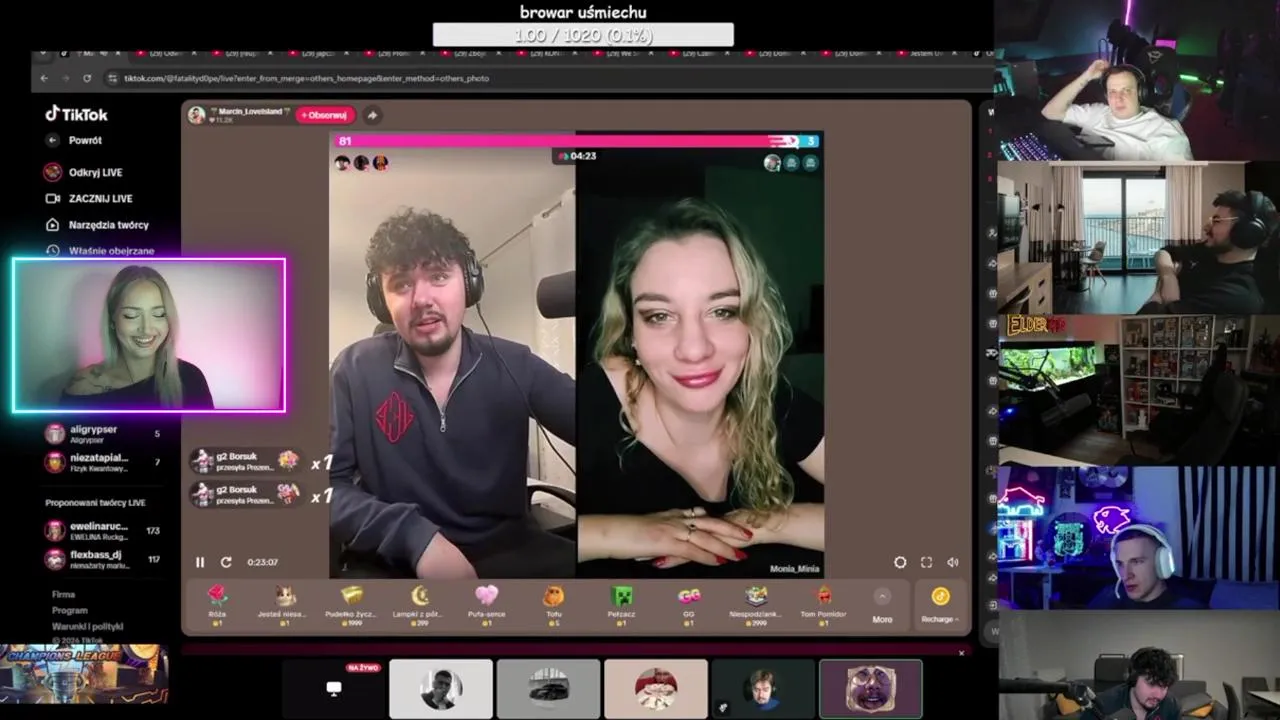The image size is (1280, 720).
Task: Toggle fullscreen mode on the player
Action: pos(926,563)
